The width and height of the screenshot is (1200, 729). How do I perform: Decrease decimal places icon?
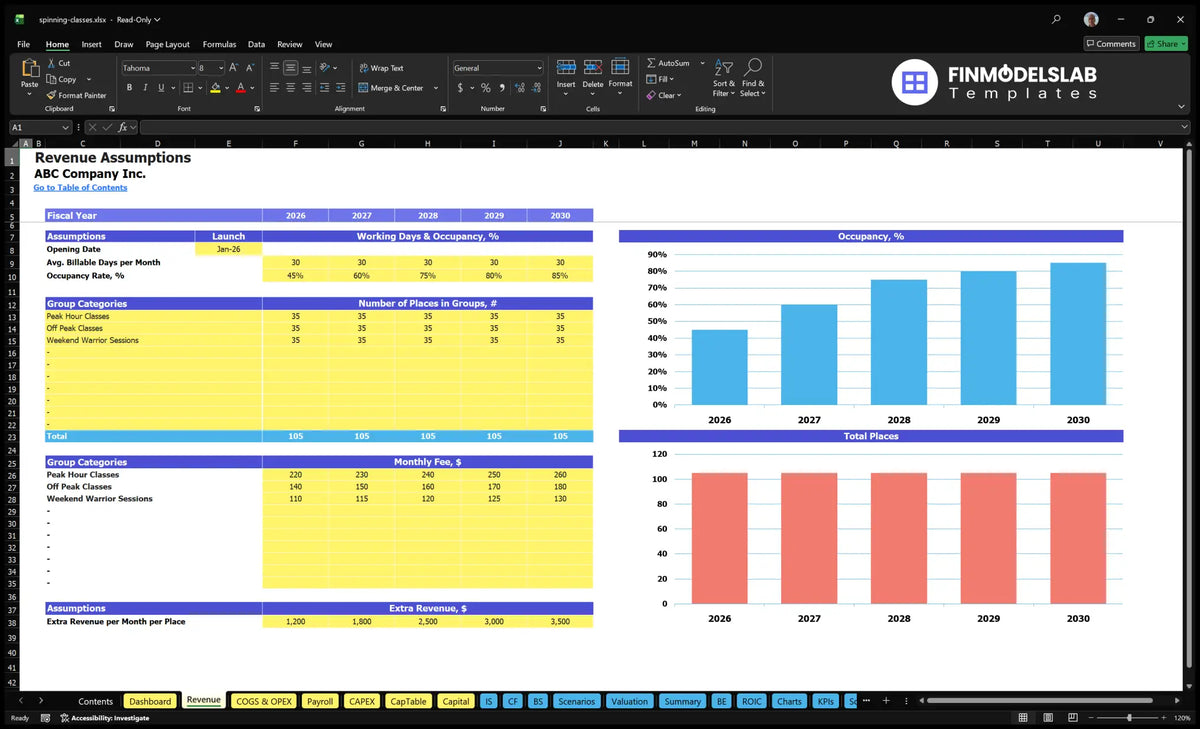(x=534, y=88)
